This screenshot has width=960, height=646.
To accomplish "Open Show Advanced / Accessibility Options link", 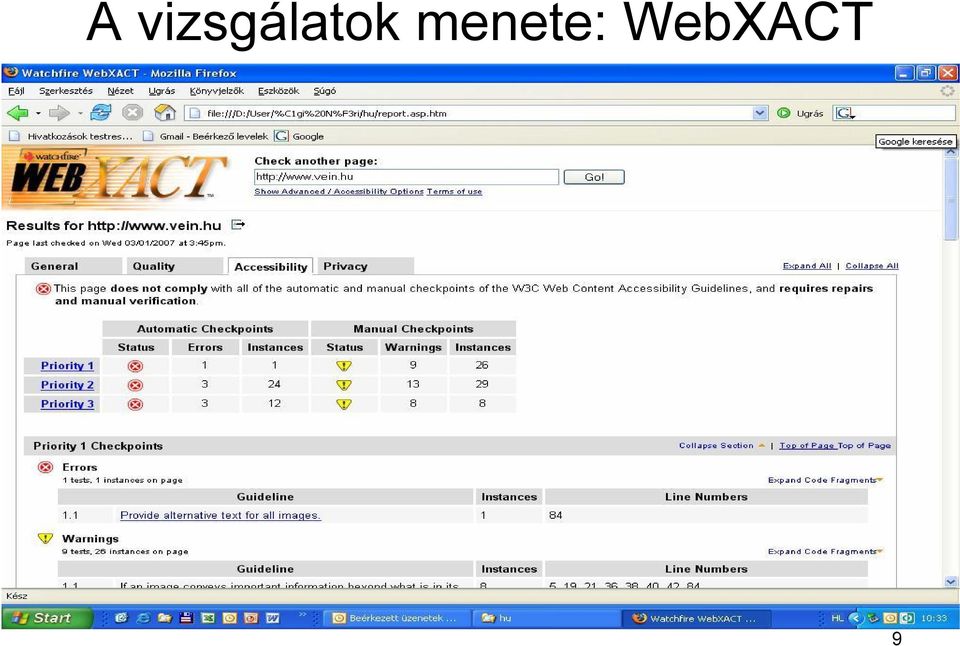I will click(339, 192).
